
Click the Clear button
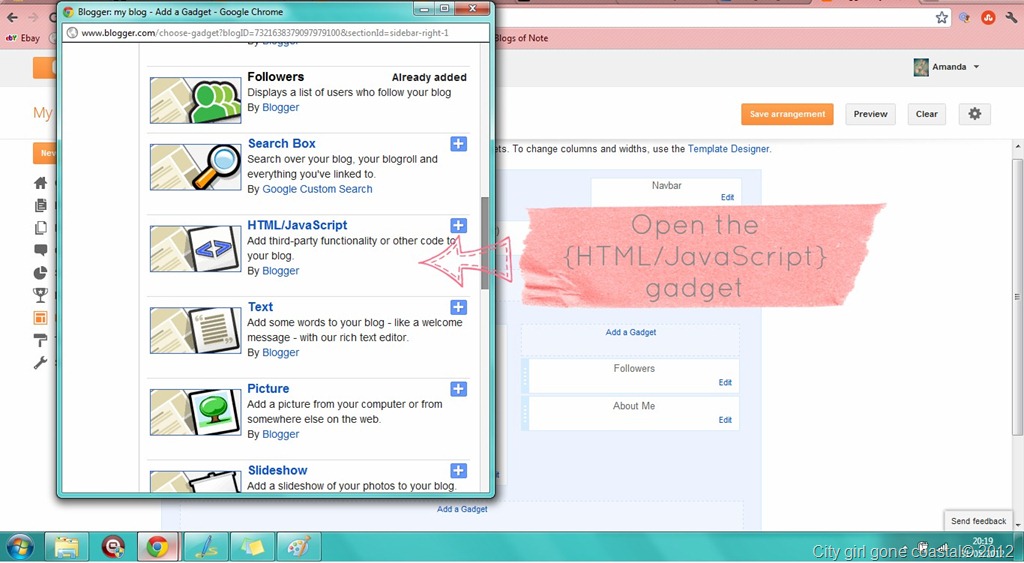[926, 114]
